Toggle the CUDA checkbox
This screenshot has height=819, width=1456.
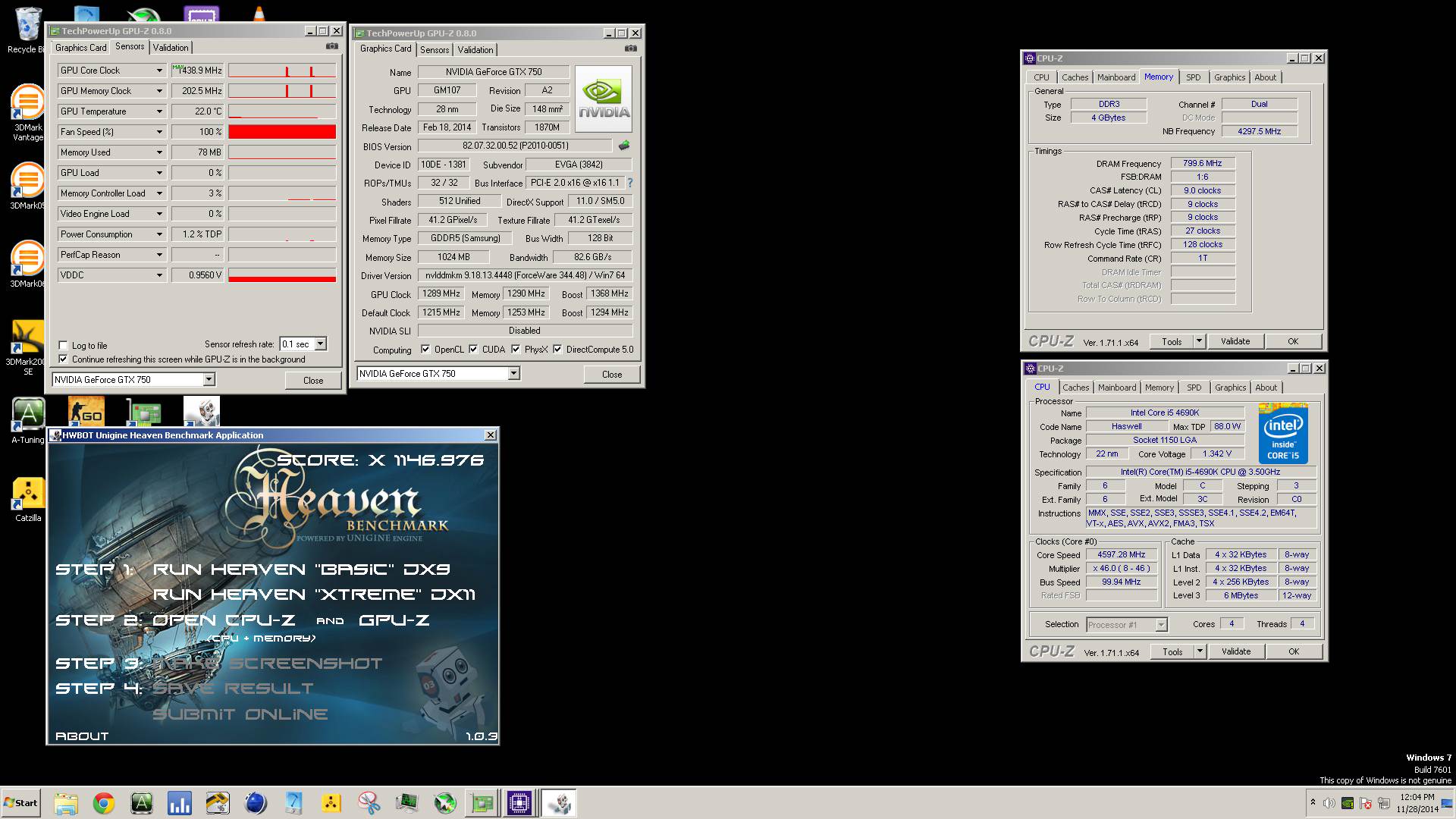click(x=473, y=350)
